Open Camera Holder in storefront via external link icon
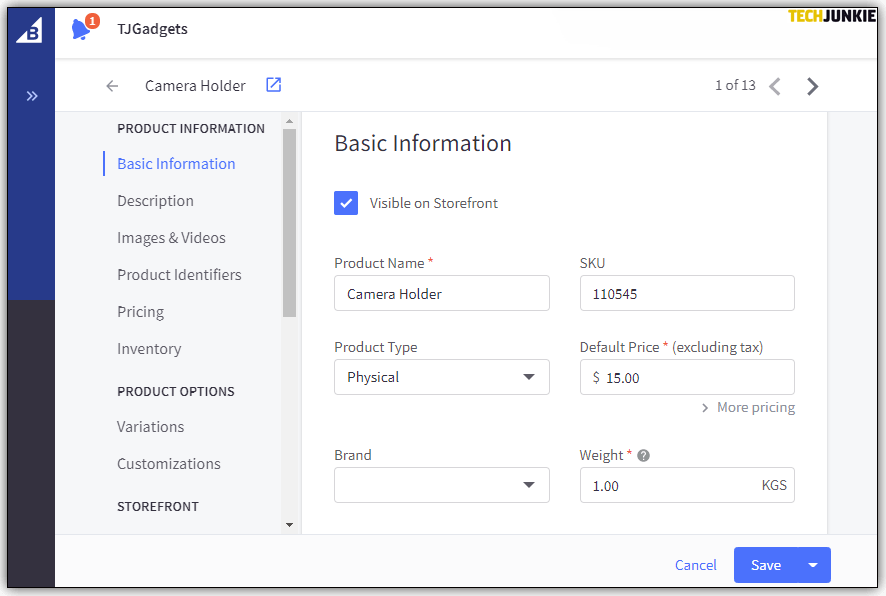This screenshot has width=886, height=596. (273, 85)
